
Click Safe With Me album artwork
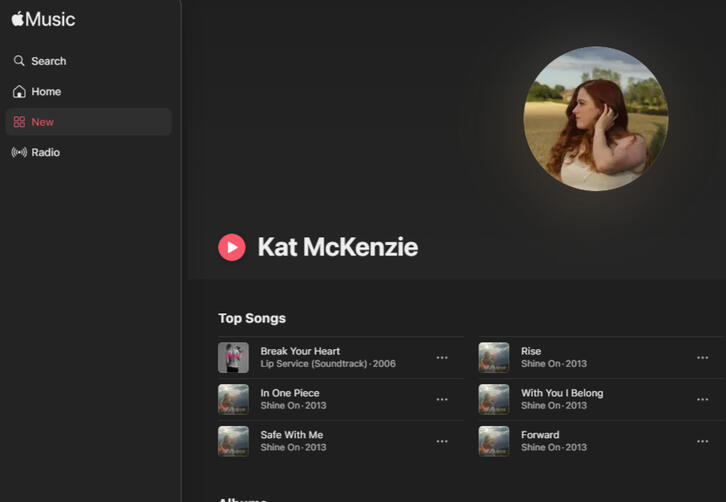coord(233,441)
